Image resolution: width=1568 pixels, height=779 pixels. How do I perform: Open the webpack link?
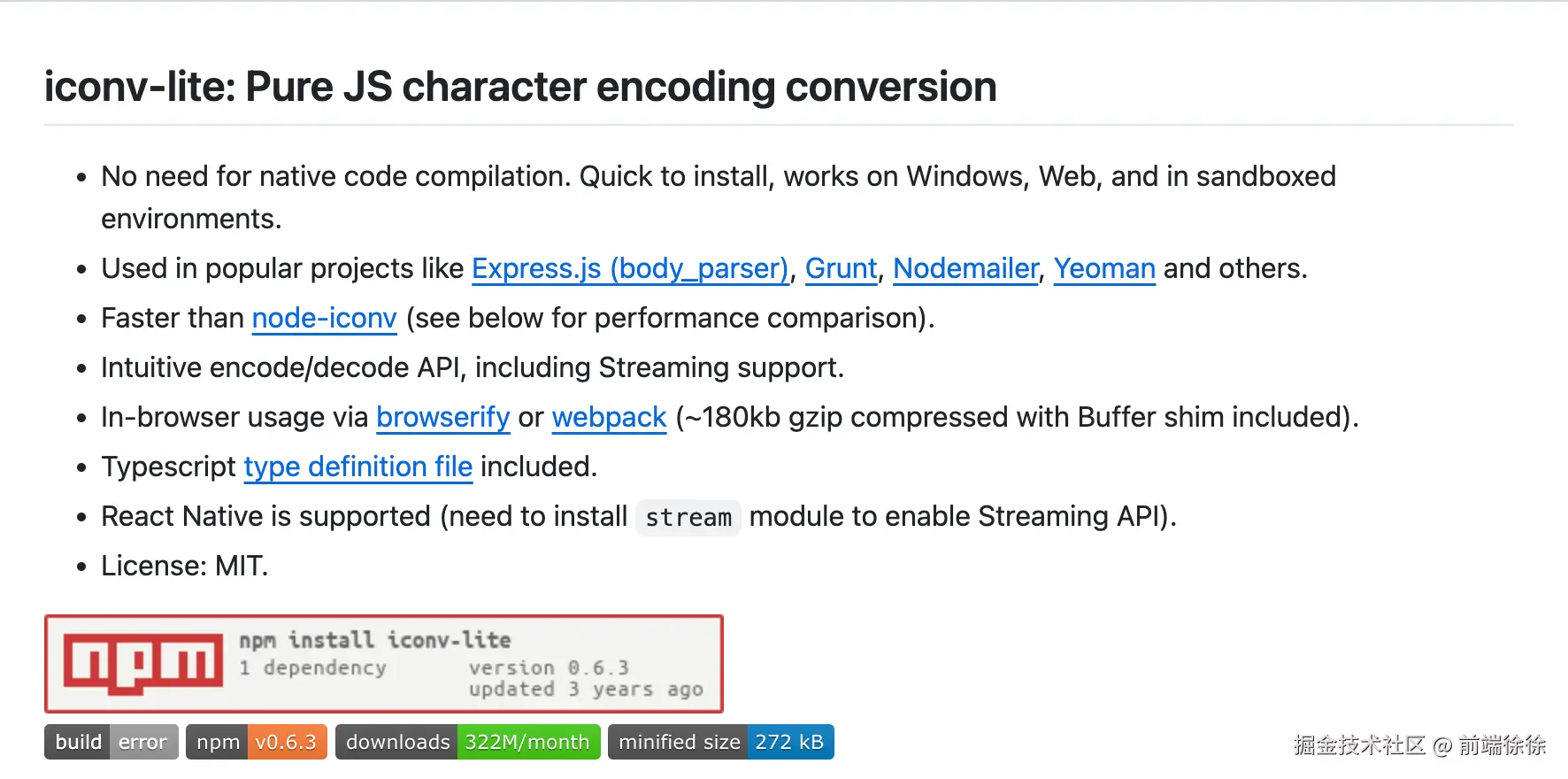(609, 417)
